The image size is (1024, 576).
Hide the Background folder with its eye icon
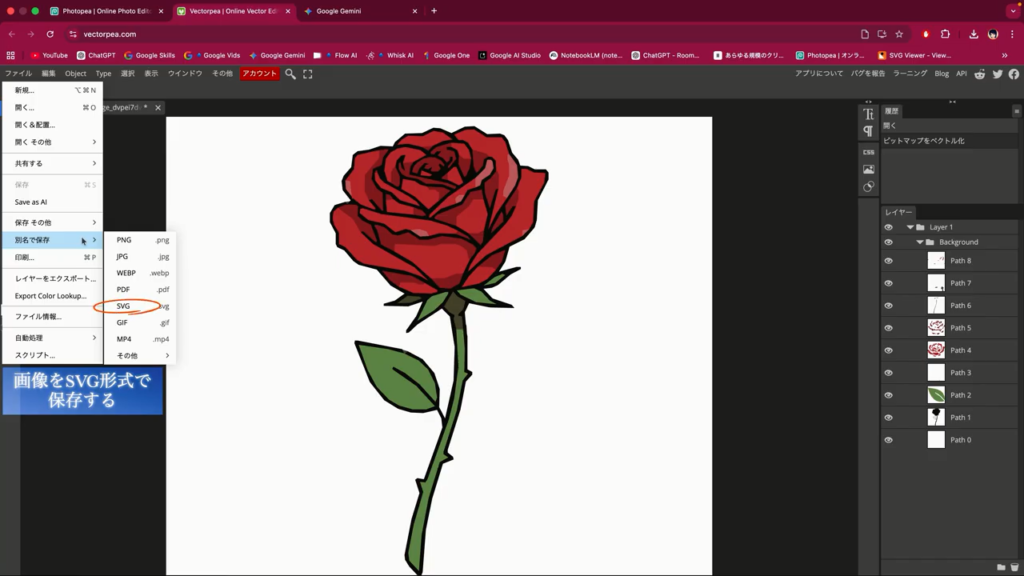pyautogui.click(x=888, y=242)
